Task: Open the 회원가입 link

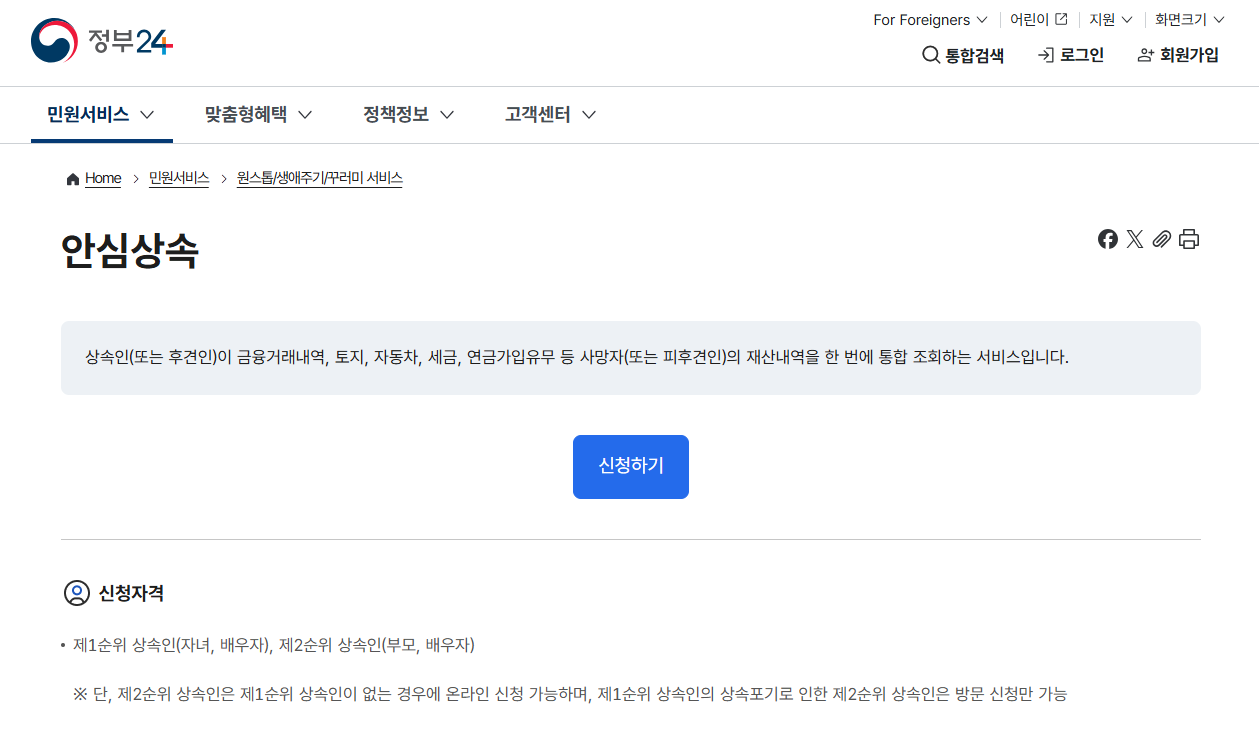Action: 1178,55
